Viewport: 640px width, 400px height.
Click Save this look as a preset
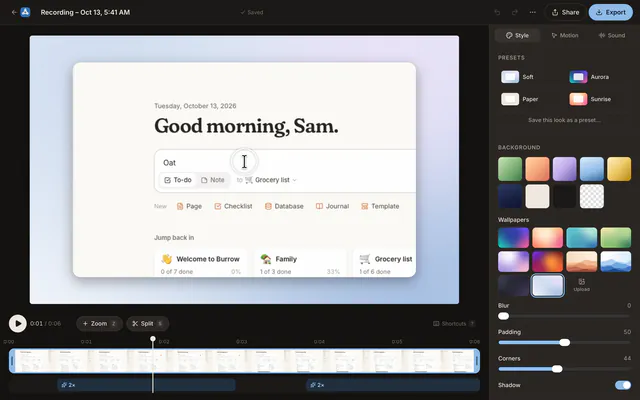point(564,120)
